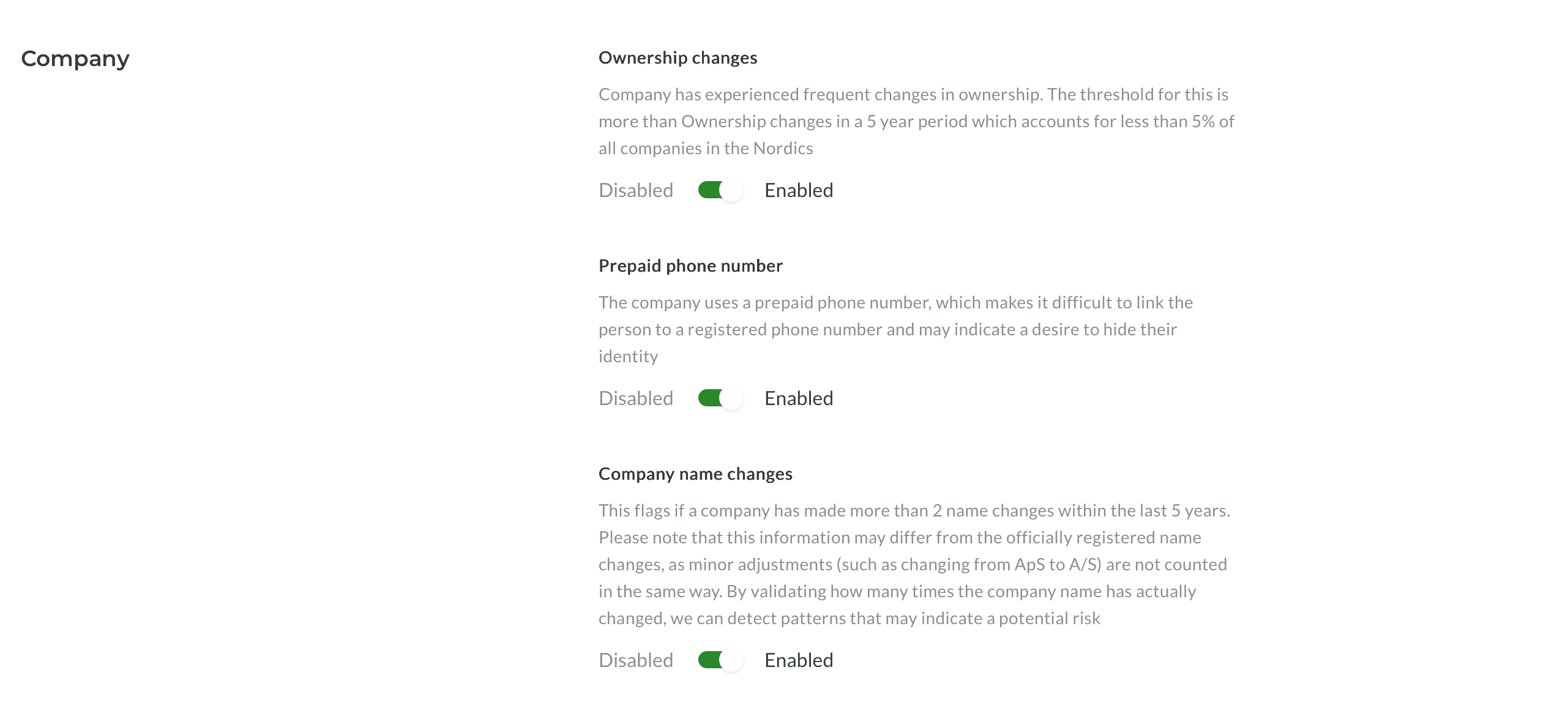This screenshot has height=727, width=1568.
Task: Click the Ownership changes description paragraph
Action: [x=916, y=121]
